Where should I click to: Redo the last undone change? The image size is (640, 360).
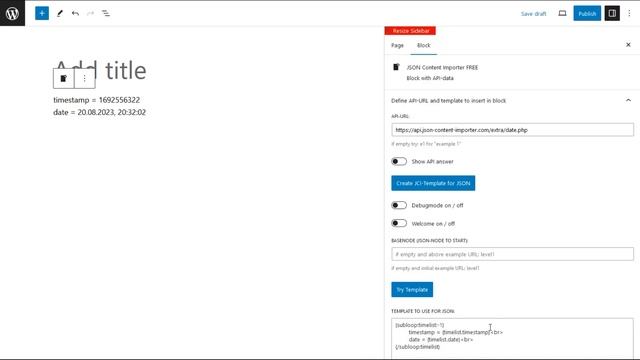[x=90, y=13]
